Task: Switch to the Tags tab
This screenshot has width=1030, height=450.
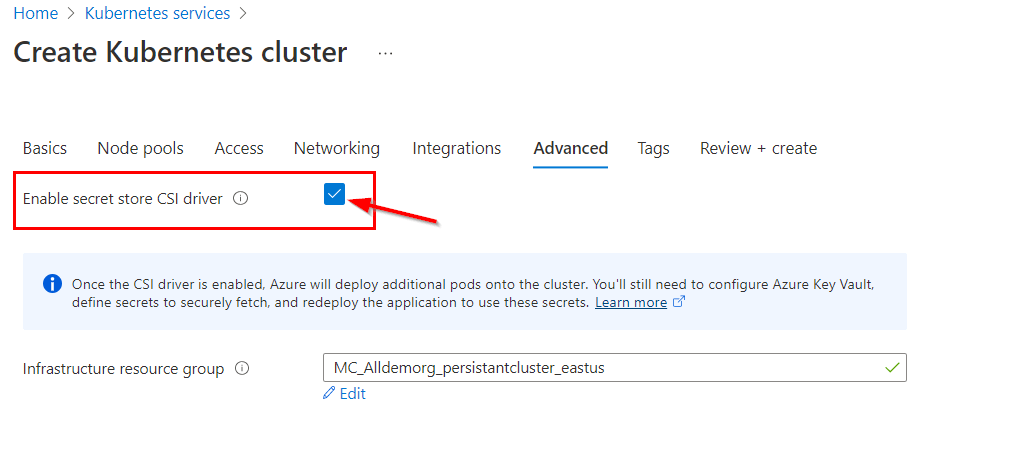Action: pos(653,148)
